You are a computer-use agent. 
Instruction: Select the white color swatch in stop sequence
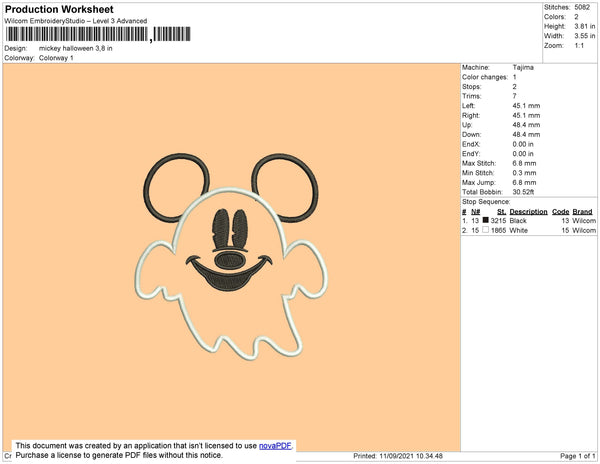486,230
